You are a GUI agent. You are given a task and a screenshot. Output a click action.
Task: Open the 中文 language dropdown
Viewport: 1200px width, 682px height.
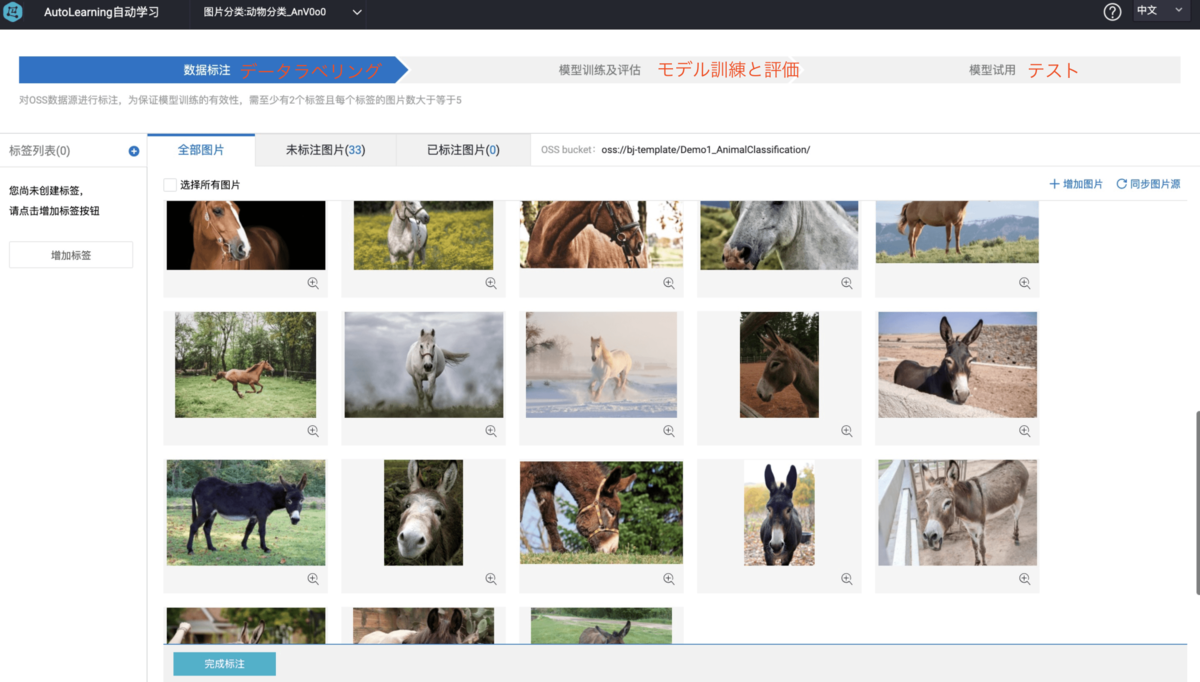pos(1159,11)
